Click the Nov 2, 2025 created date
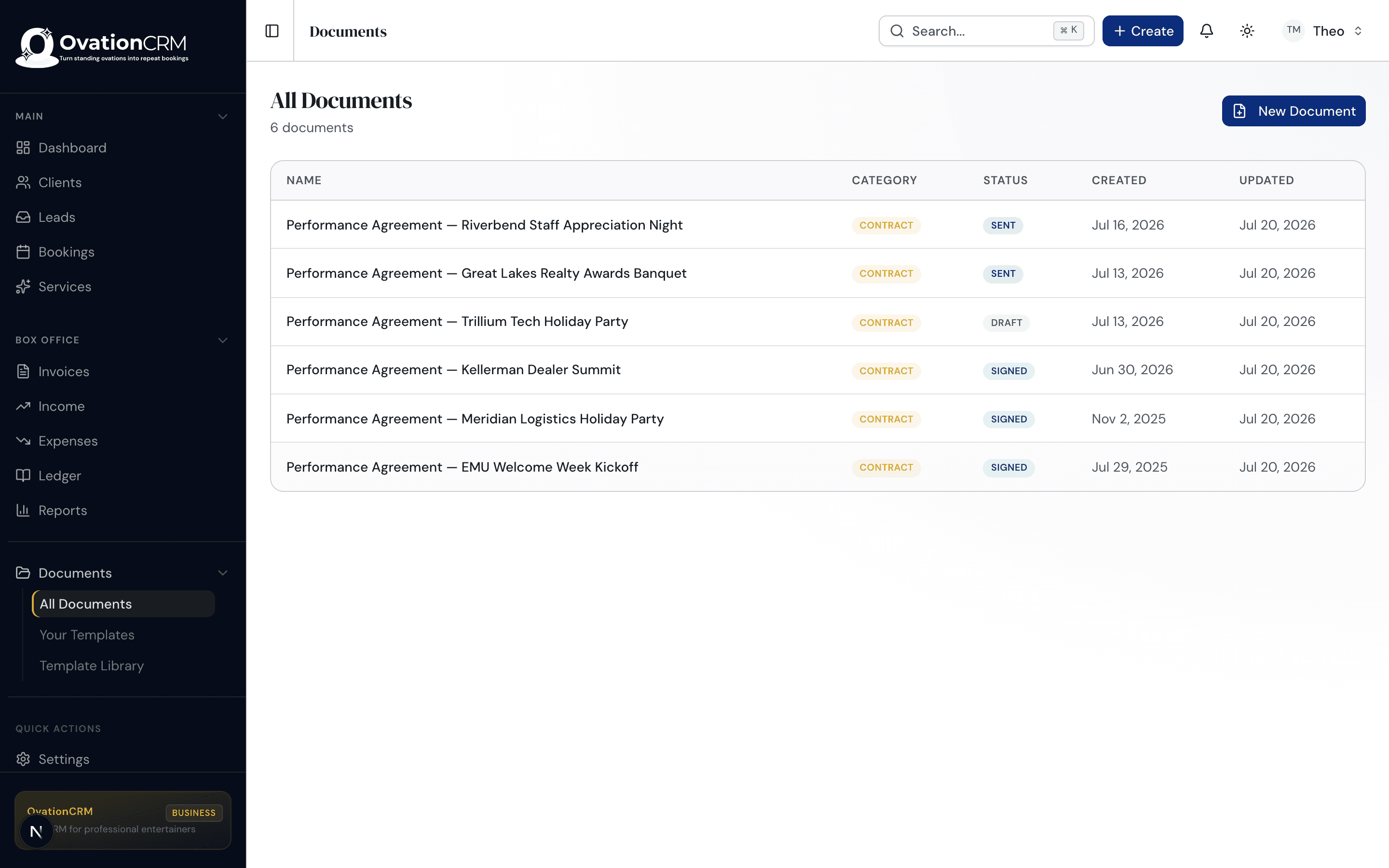Image resolution: width=1389 pixels, height=868 pixels. tap(1129, 419)
